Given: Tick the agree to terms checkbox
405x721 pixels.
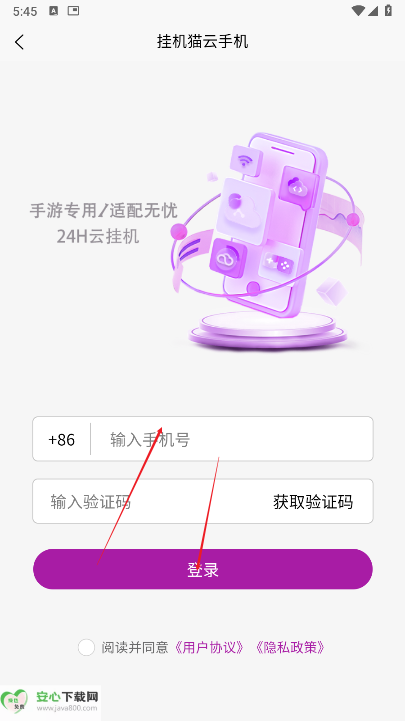Looking at the screenshot, I should (86, 647).
